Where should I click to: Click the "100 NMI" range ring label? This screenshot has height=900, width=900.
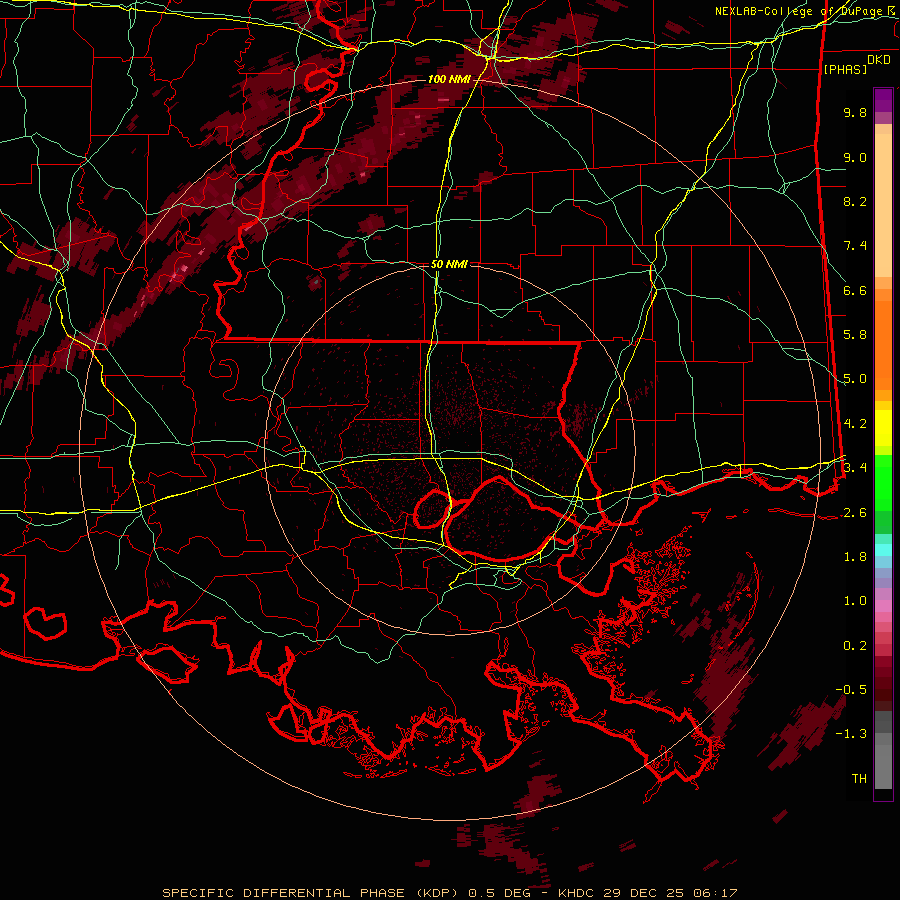pyautogui.click(x=448, y=79)
